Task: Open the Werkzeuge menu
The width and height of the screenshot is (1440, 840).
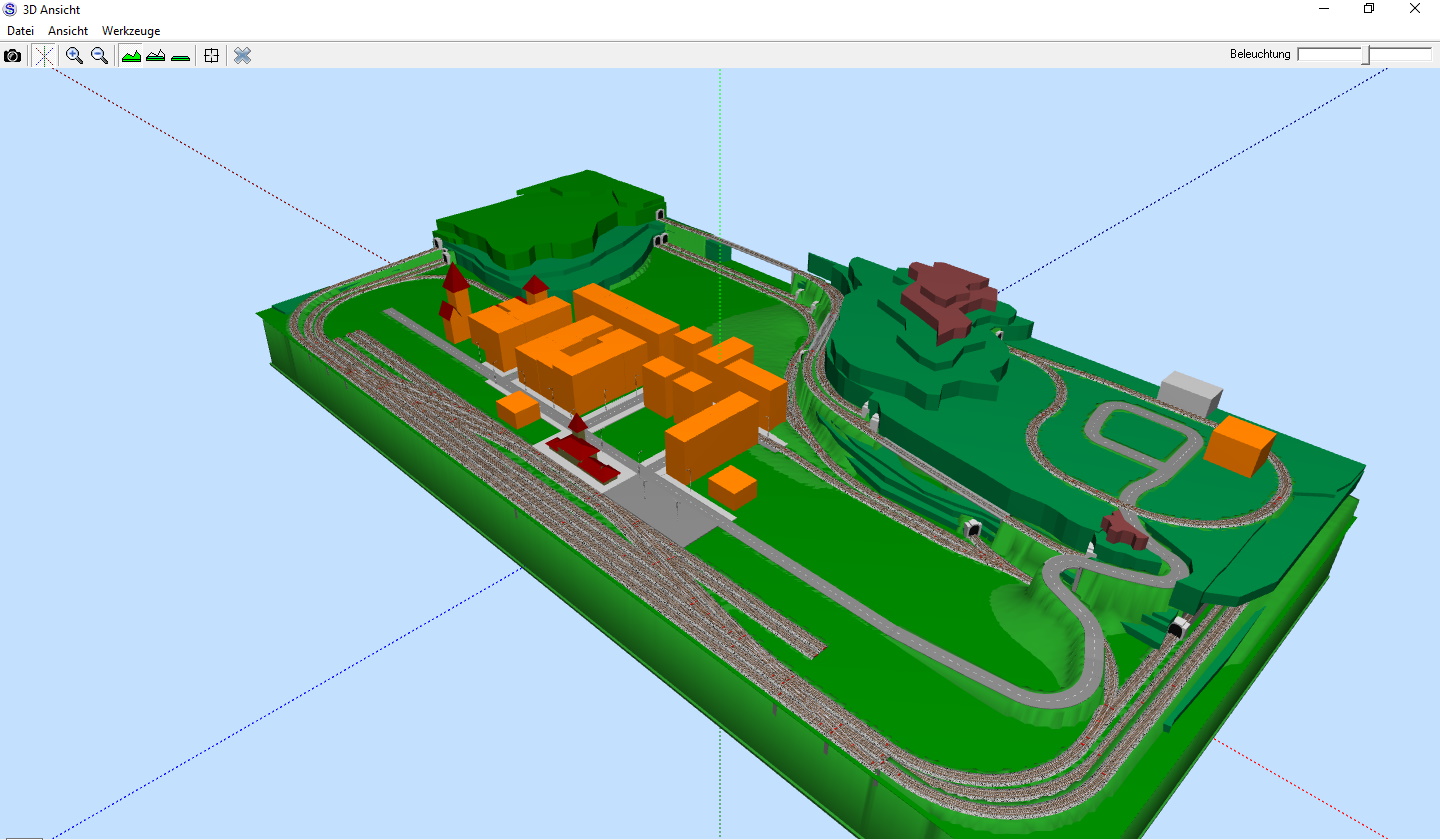Action: [x=131, y=31]
